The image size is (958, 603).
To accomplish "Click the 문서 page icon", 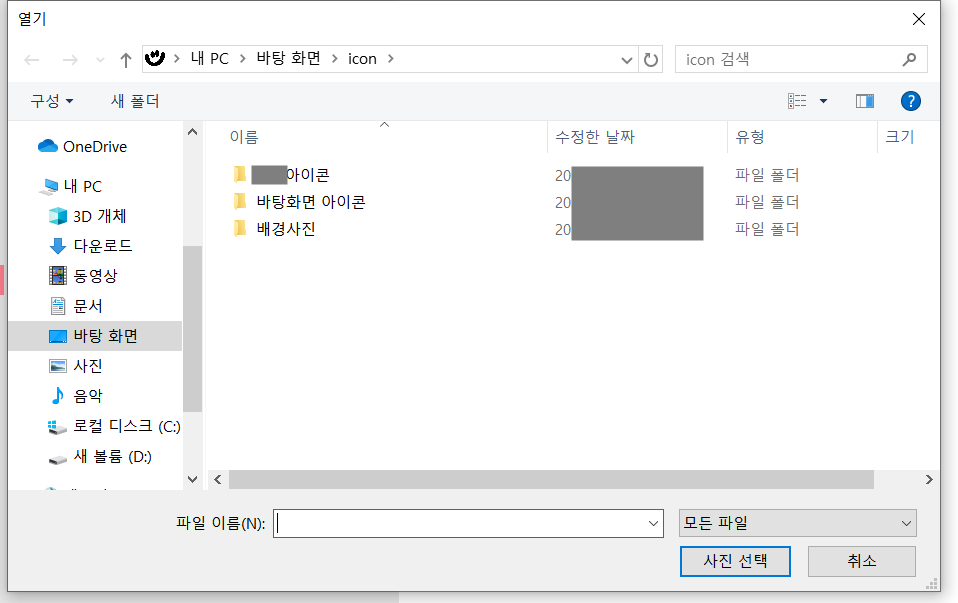I will pos(57,305).
